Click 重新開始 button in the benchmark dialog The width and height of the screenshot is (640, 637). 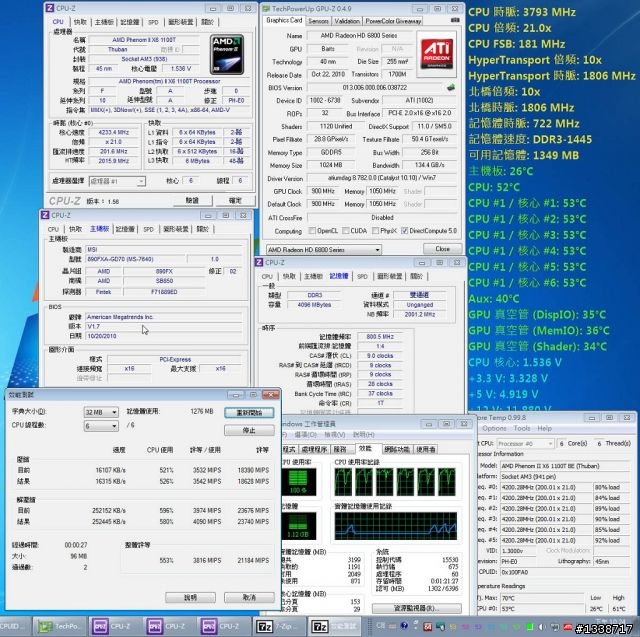coord(249,413)
